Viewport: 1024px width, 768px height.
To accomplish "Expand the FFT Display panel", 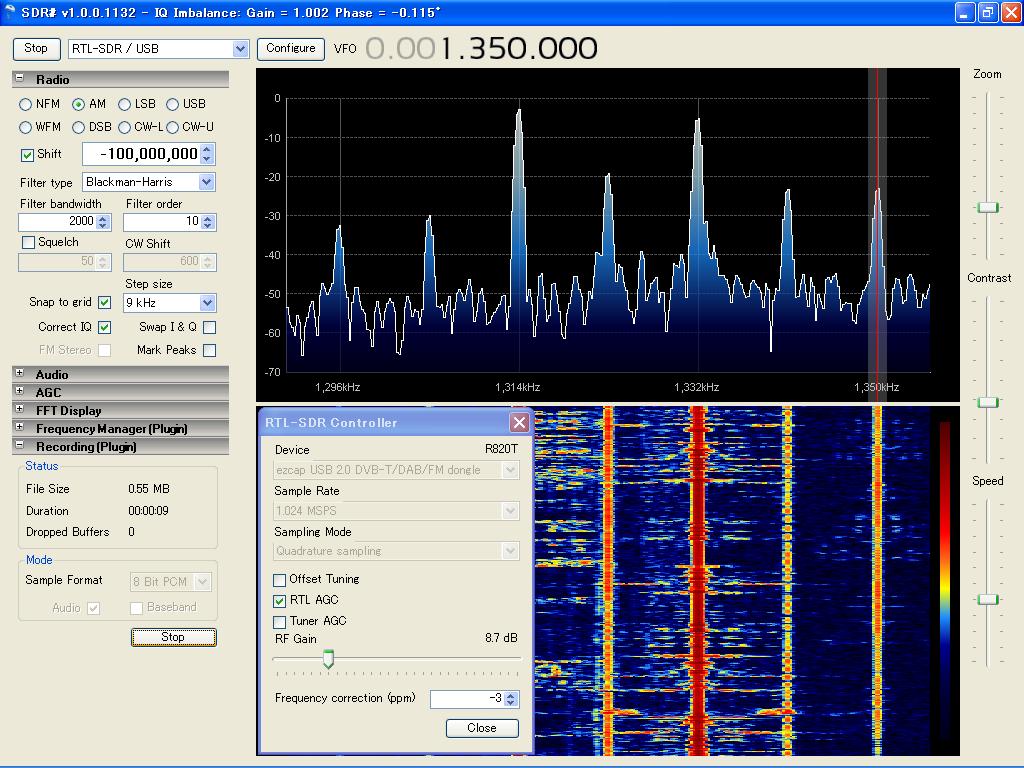I will point(20,409).
